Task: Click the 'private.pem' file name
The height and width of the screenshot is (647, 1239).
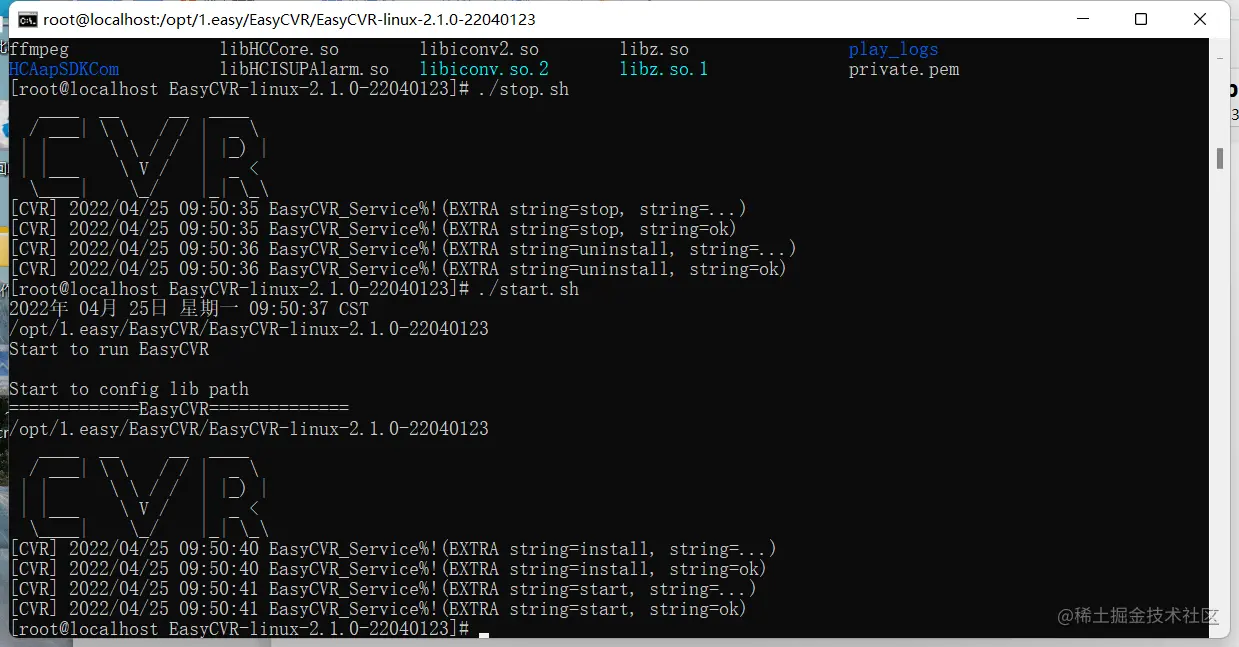Action: [903, 69]
